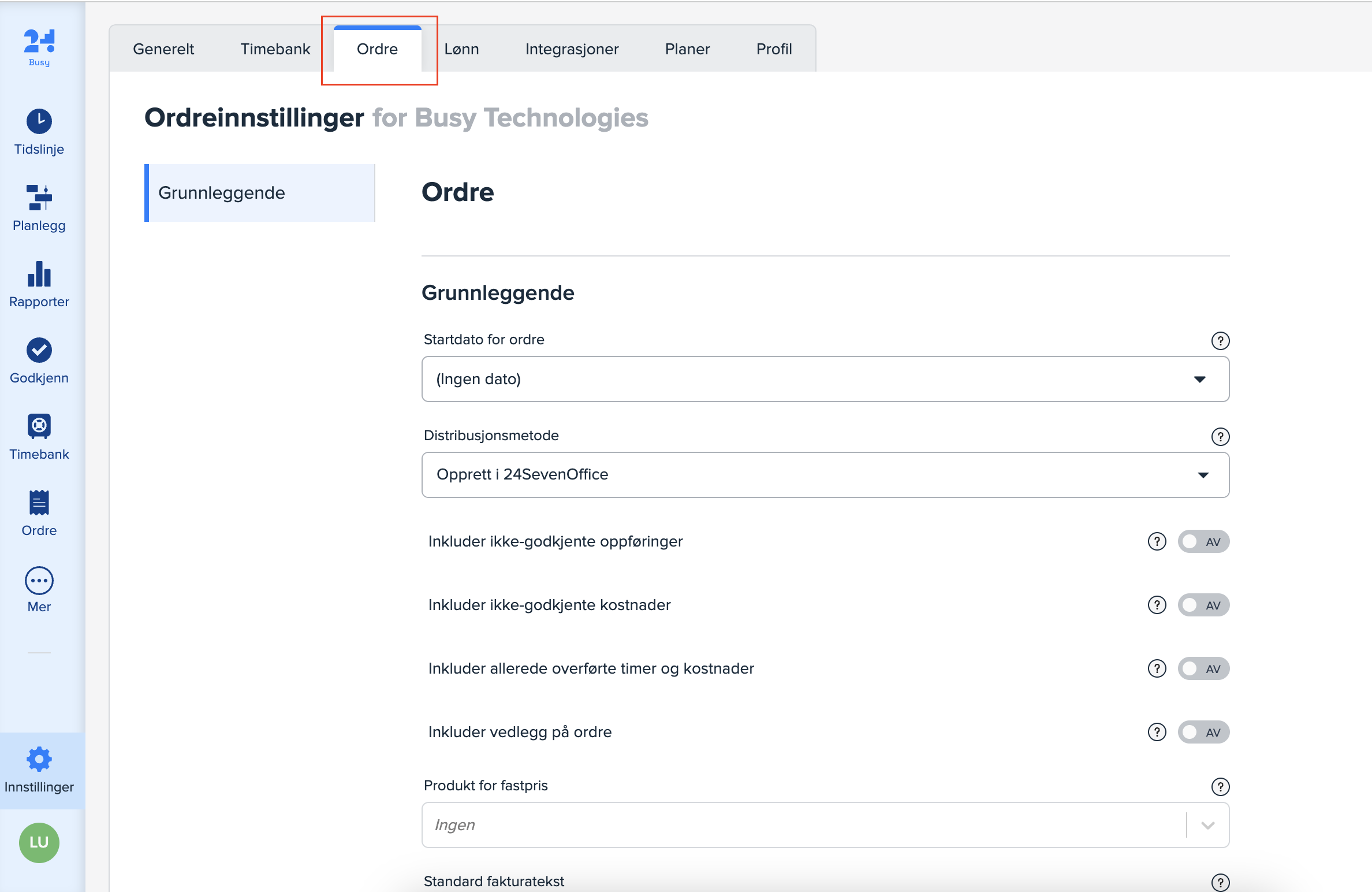Select Grunnleggende in the side menu
The image size is (1372, 892).
[259, 193]
